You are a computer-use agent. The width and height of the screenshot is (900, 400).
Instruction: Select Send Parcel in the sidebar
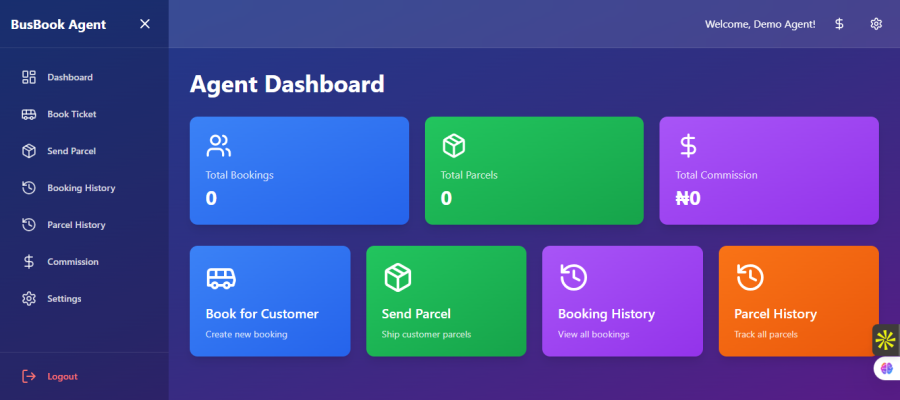[x=71, y=151]
